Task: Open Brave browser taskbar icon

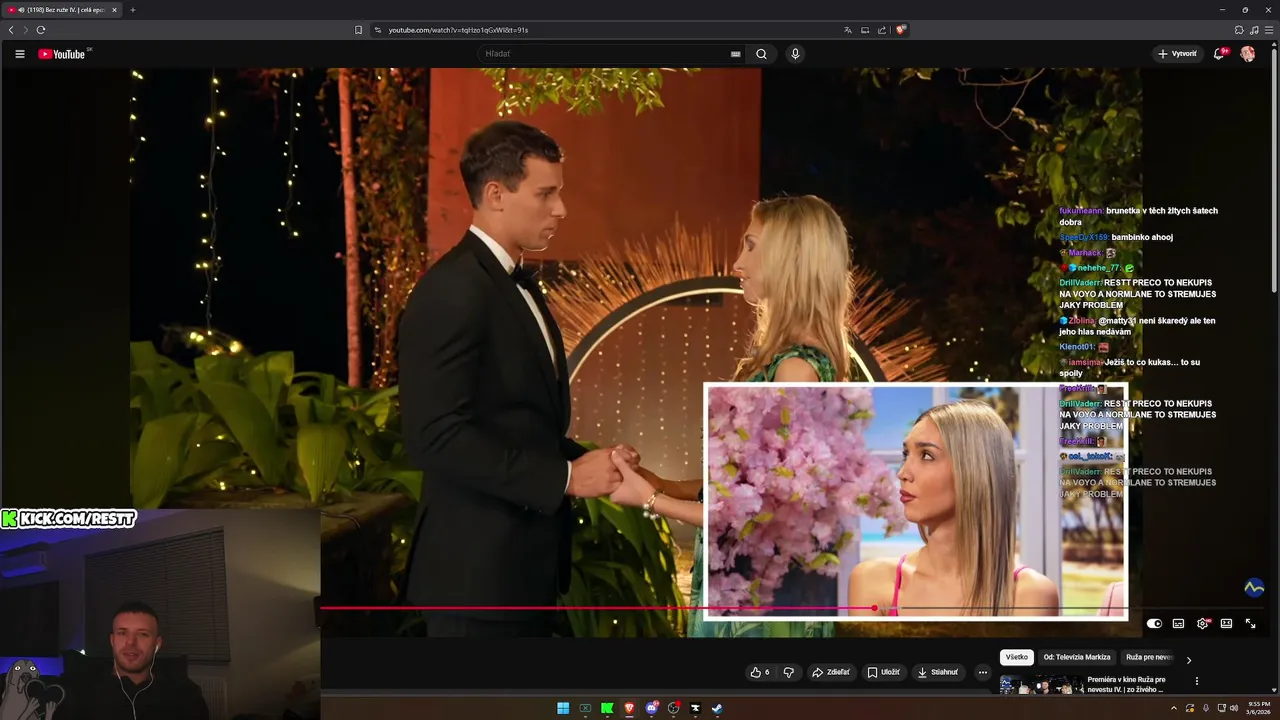Action: pos(629,708)
